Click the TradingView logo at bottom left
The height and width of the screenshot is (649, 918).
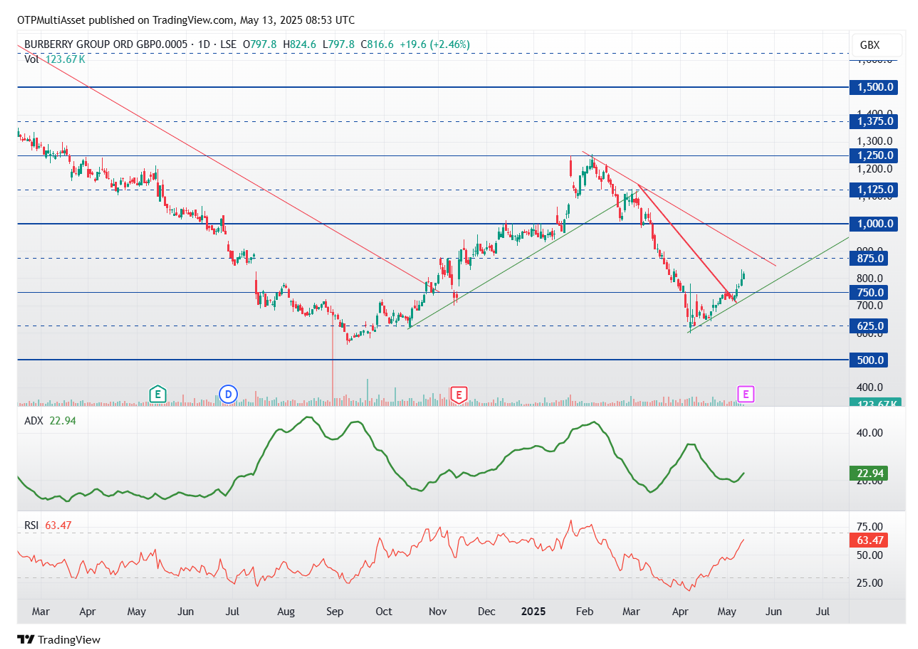(x=59, y=639)
